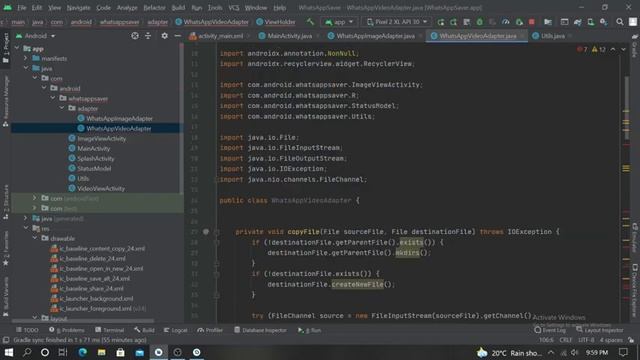
Task: Open the Logcat tool window button
Action: [176, 330]
